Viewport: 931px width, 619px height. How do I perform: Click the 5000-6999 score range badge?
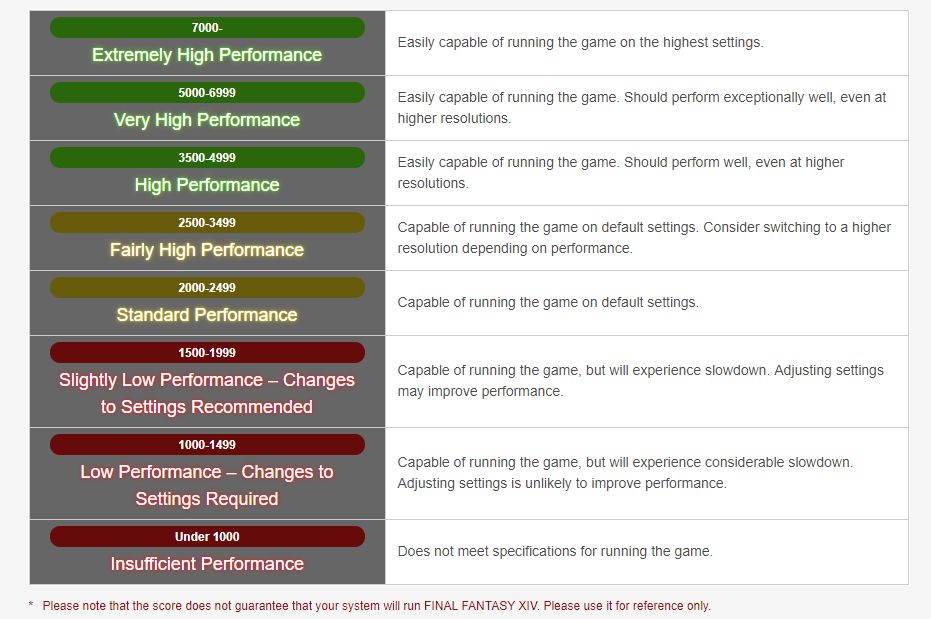tap(207, 93)
